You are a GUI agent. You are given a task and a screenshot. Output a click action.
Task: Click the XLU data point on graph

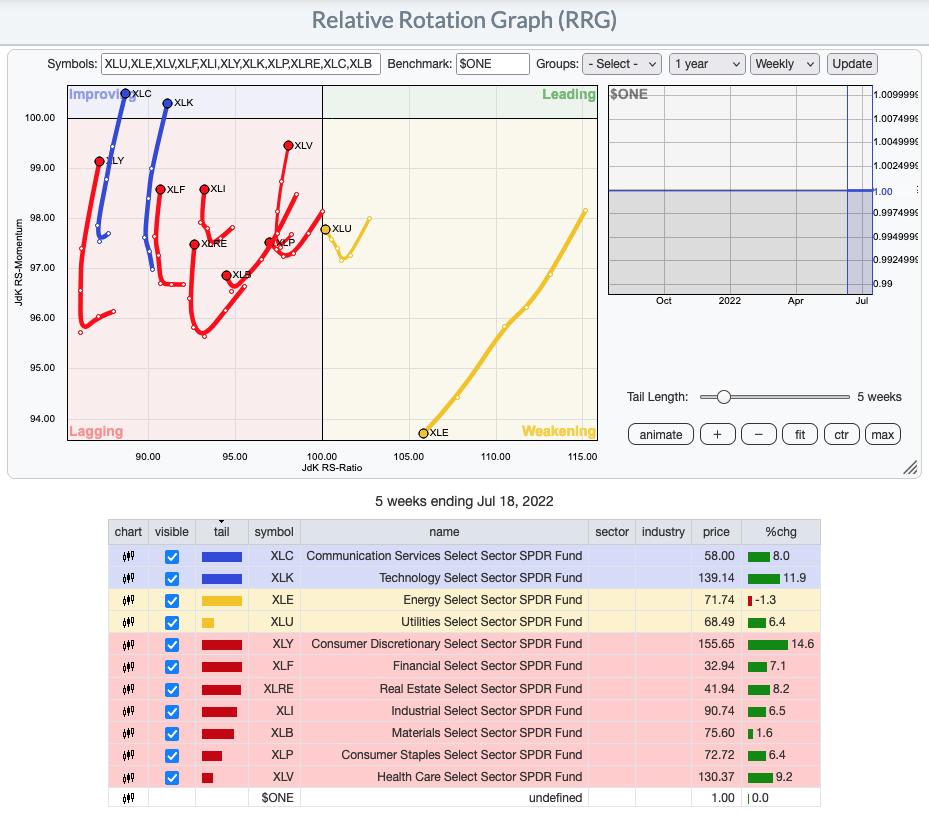(x=325, y=229)
